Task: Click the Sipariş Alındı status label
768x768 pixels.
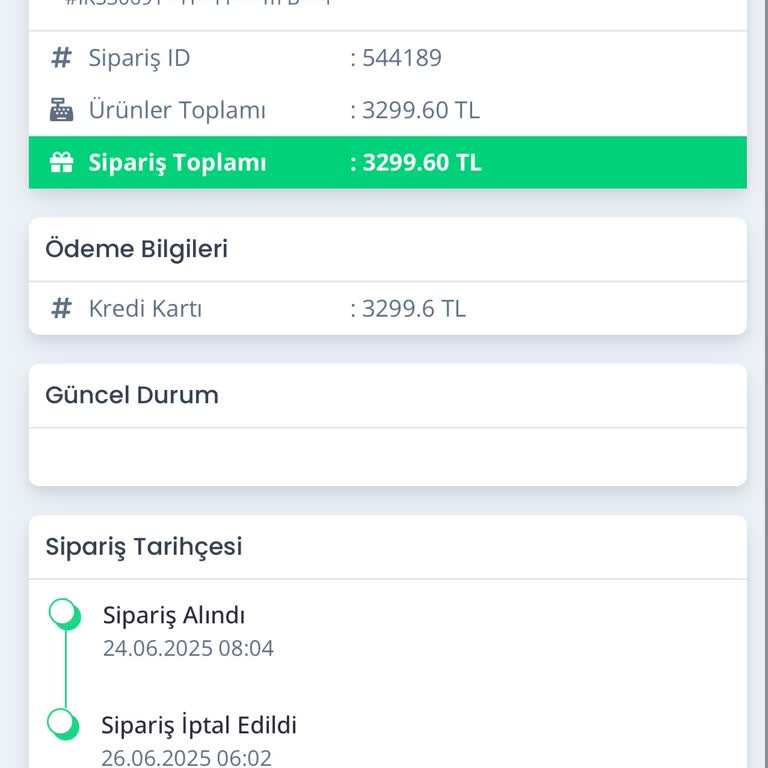Action: click(x=174, y=615)
